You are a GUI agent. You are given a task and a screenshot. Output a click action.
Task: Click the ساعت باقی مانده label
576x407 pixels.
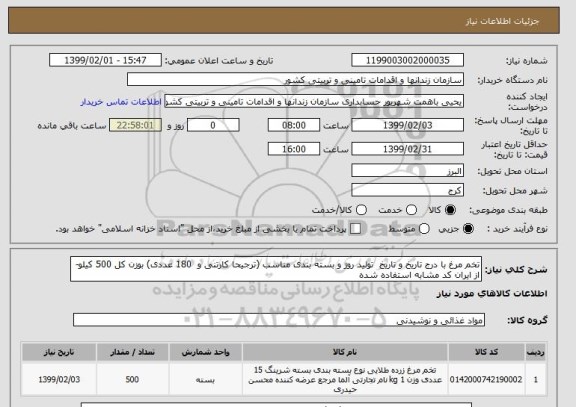pyautogui.click(x=72, y=126)
